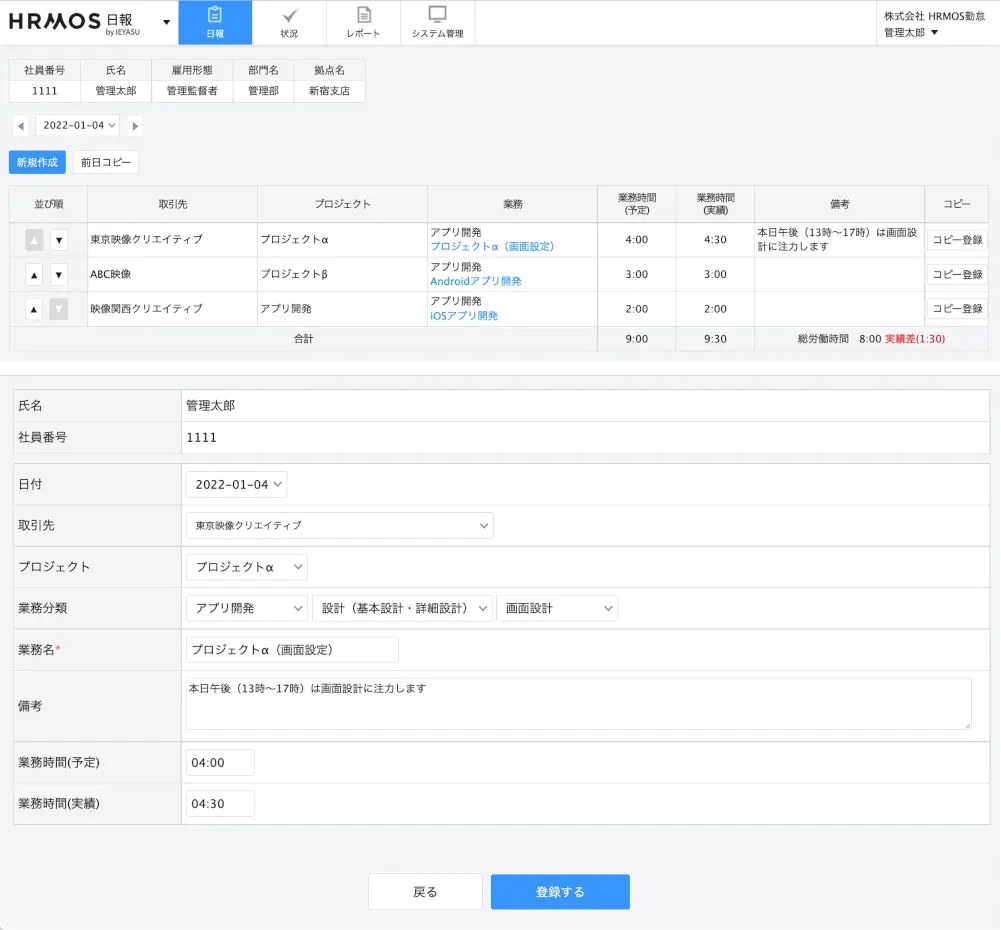Open the システム管理 monitor icon

(437, 22)
